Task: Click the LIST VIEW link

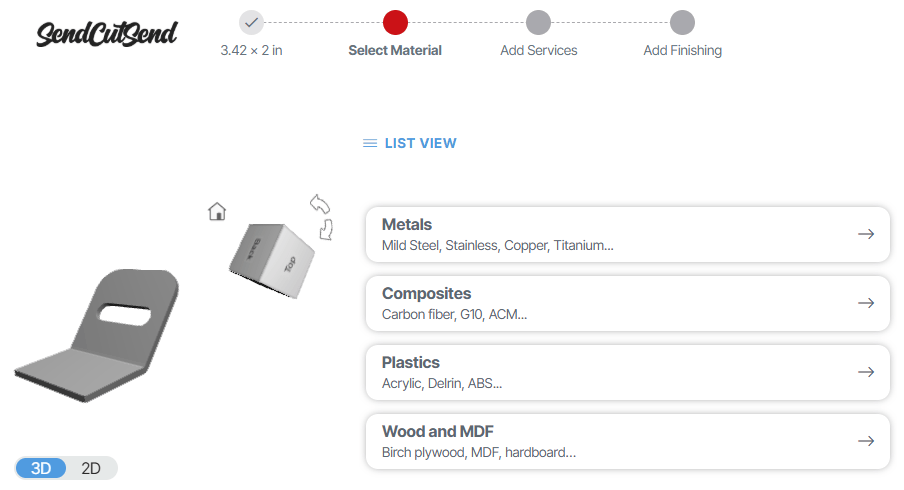Action: pos(420,143)
